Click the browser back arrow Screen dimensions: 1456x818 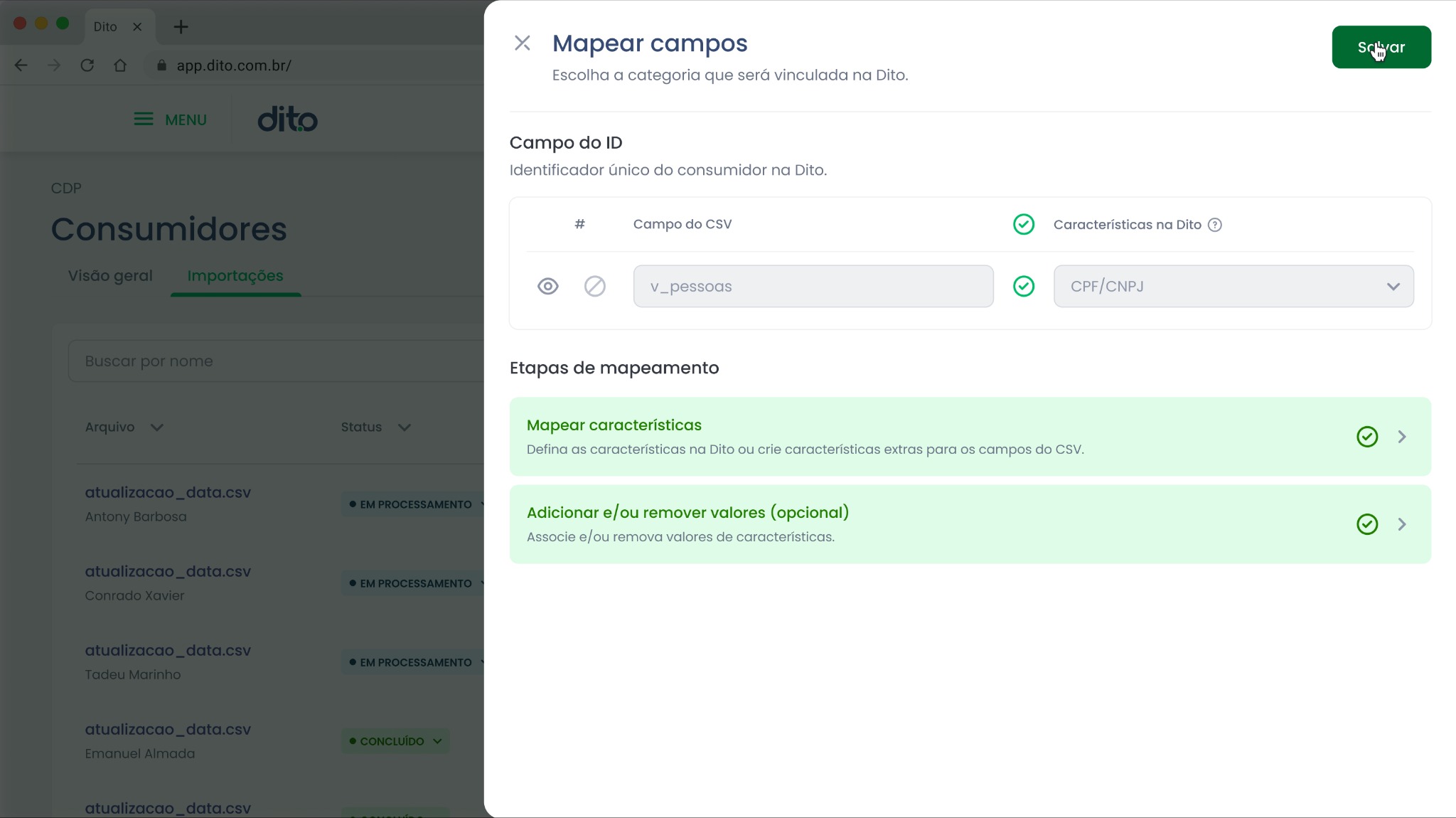click(x=21, y=65)
